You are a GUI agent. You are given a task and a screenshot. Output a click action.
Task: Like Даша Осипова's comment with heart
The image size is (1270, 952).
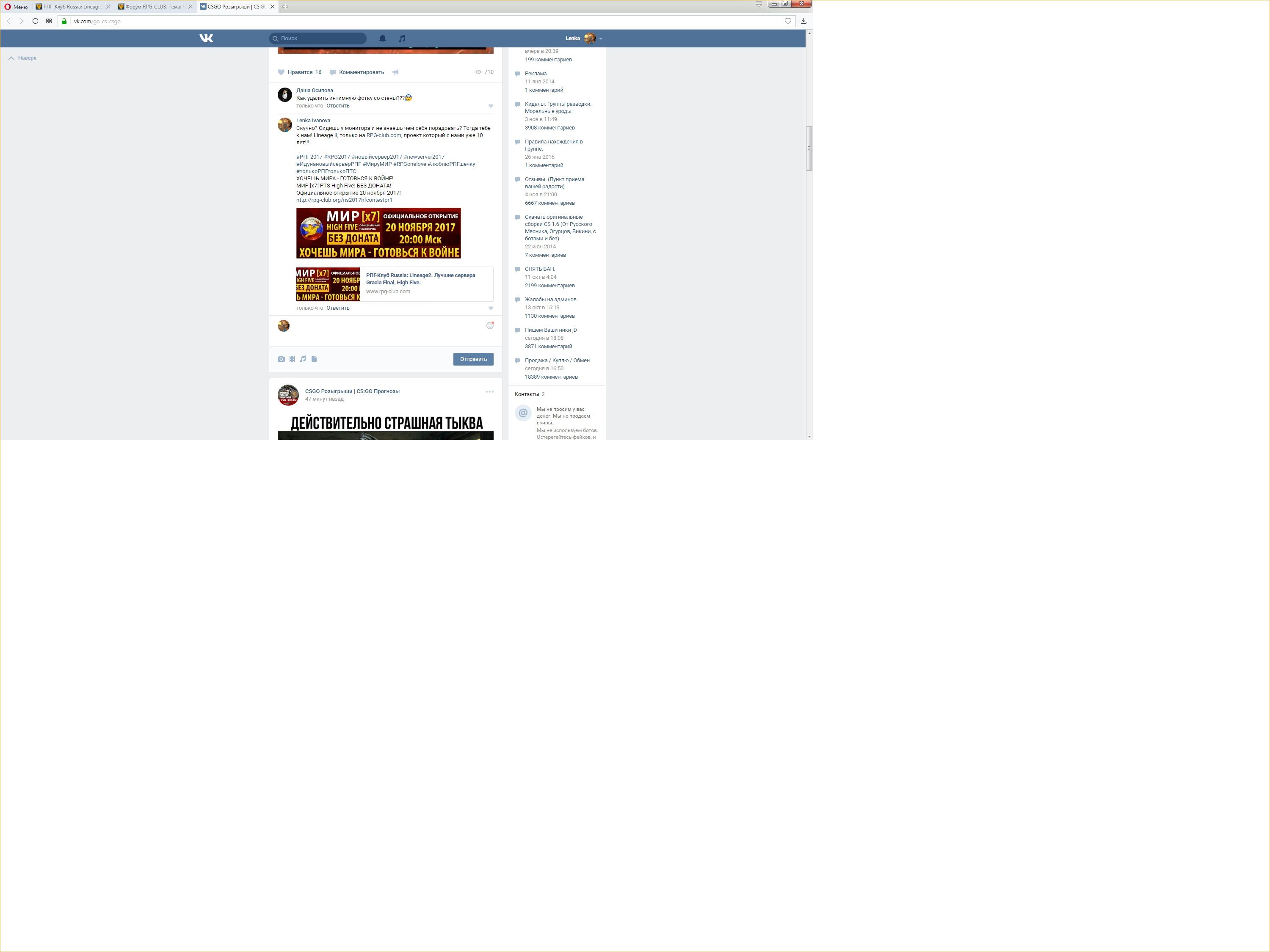[x=490, y=106]
